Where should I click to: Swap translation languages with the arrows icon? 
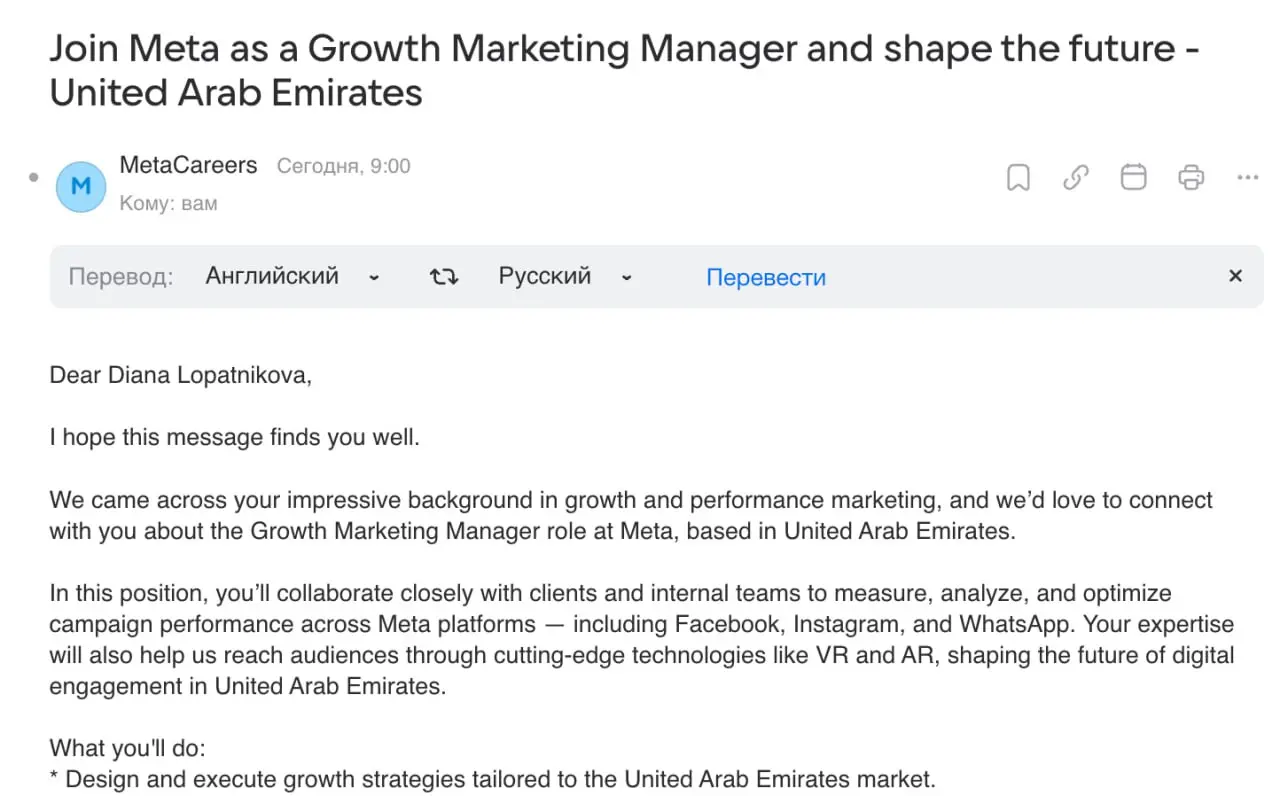click(444, 277)
